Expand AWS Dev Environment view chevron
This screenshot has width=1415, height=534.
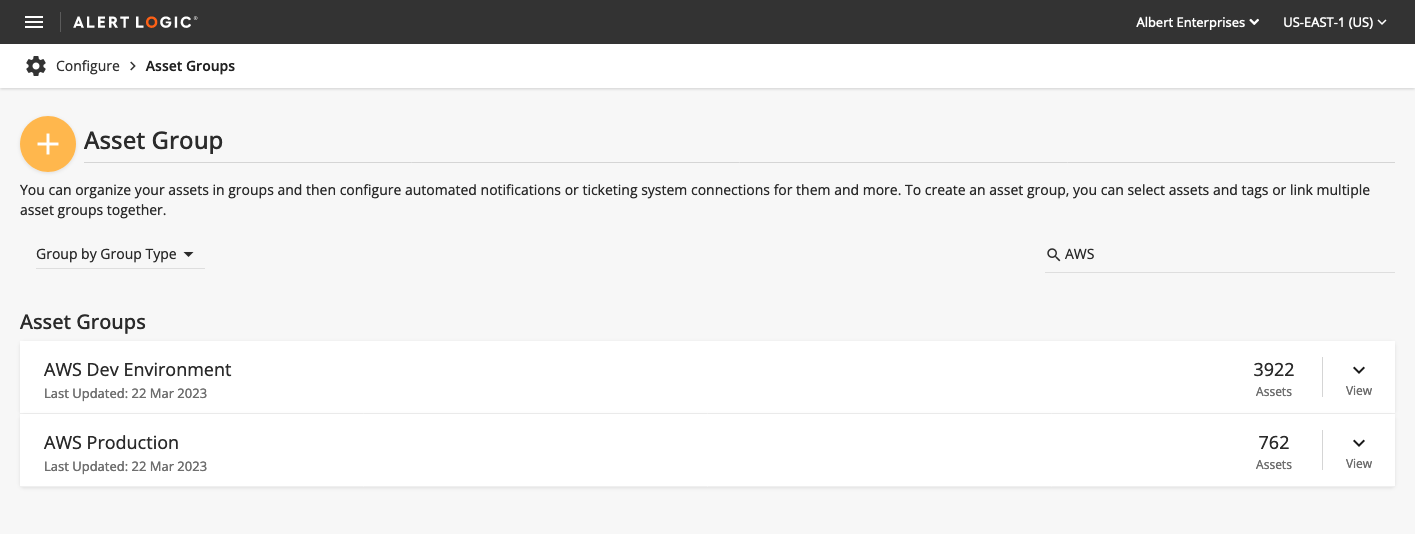click(x=1359, y=370)
